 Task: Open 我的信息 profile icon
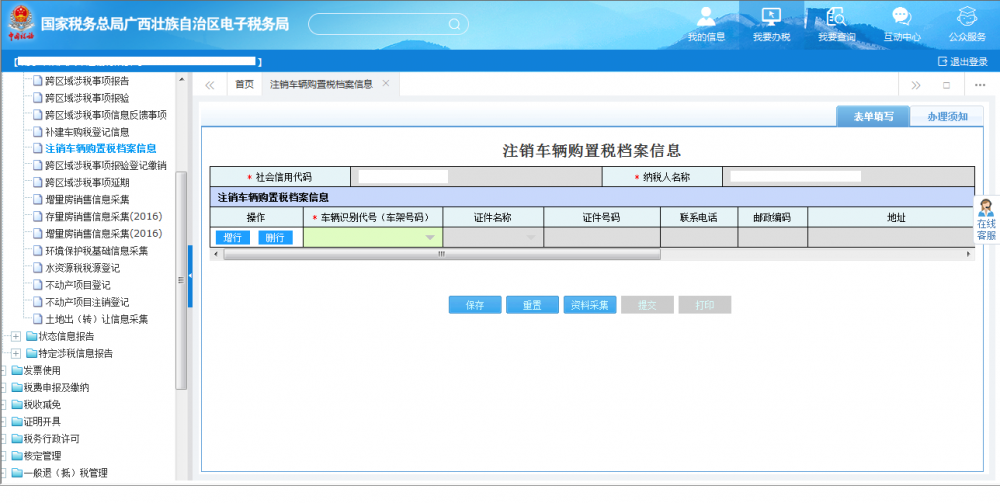(706, 17)
